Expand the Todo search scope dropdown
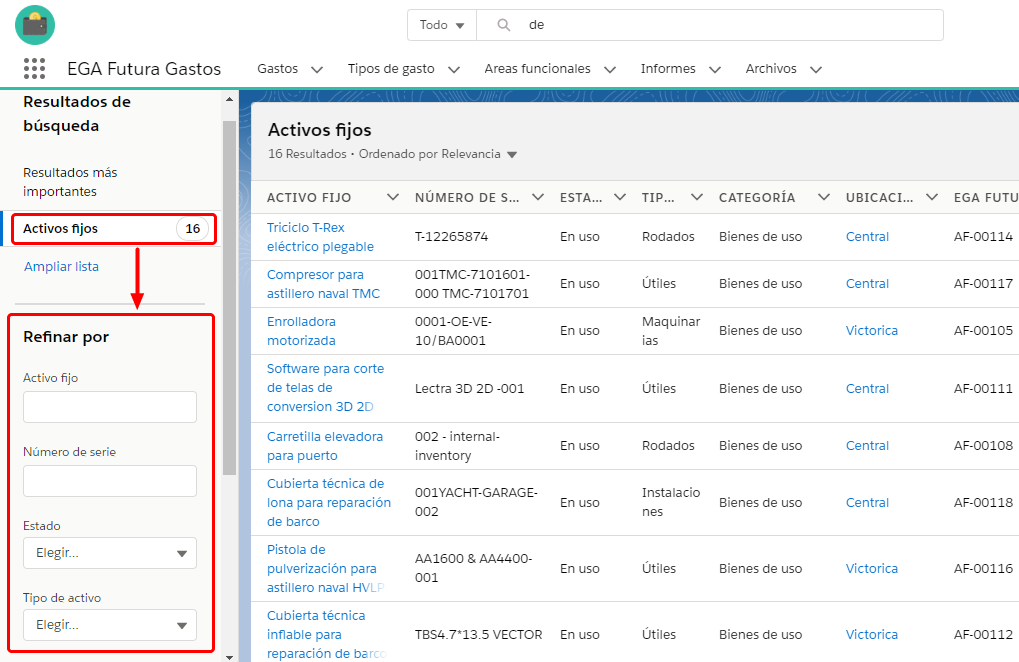This screenshot has height=662, width=1019. (442, 25)
